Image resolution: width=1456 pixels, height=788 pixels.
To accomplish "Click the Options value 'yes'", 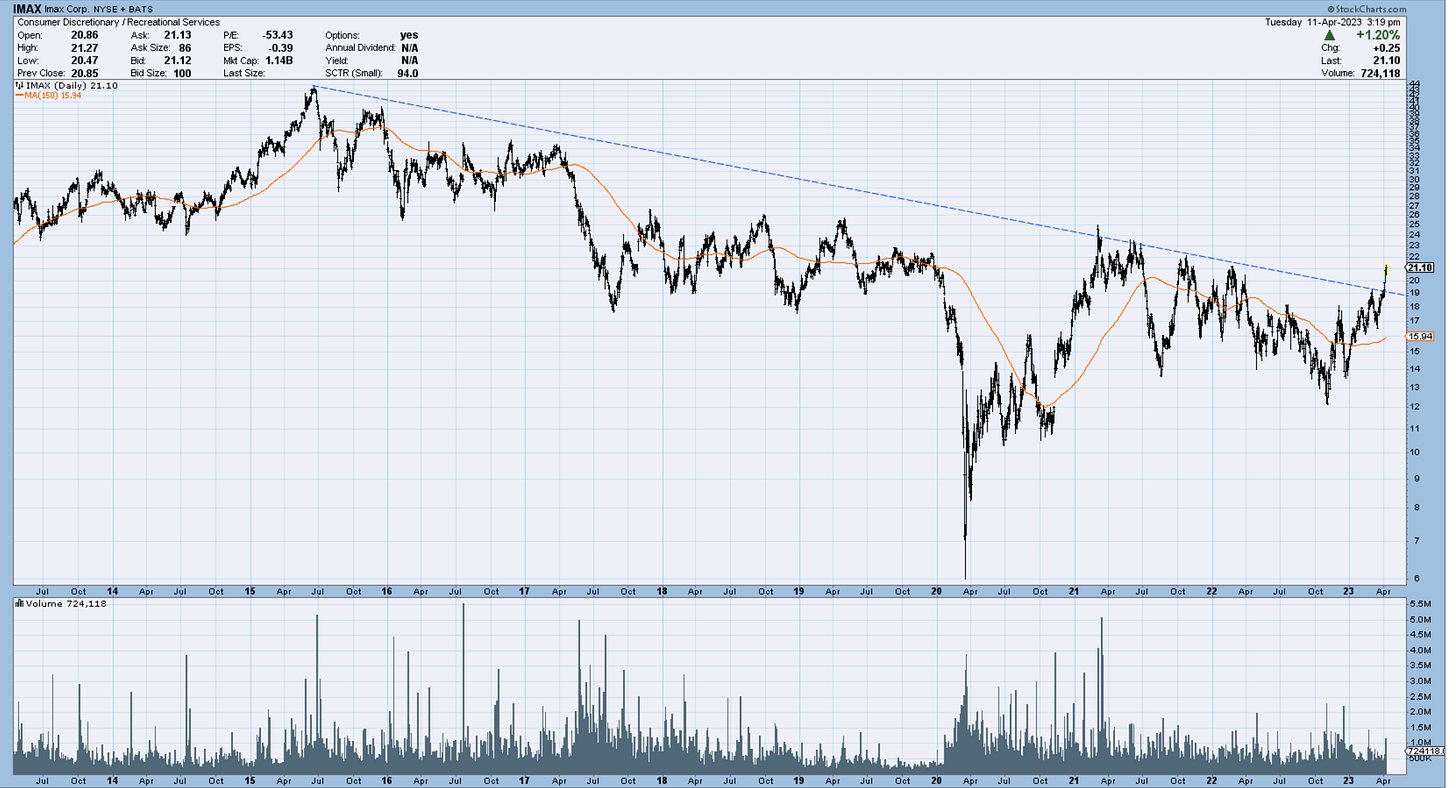I will pyautogui.click(x=407, y=35).
